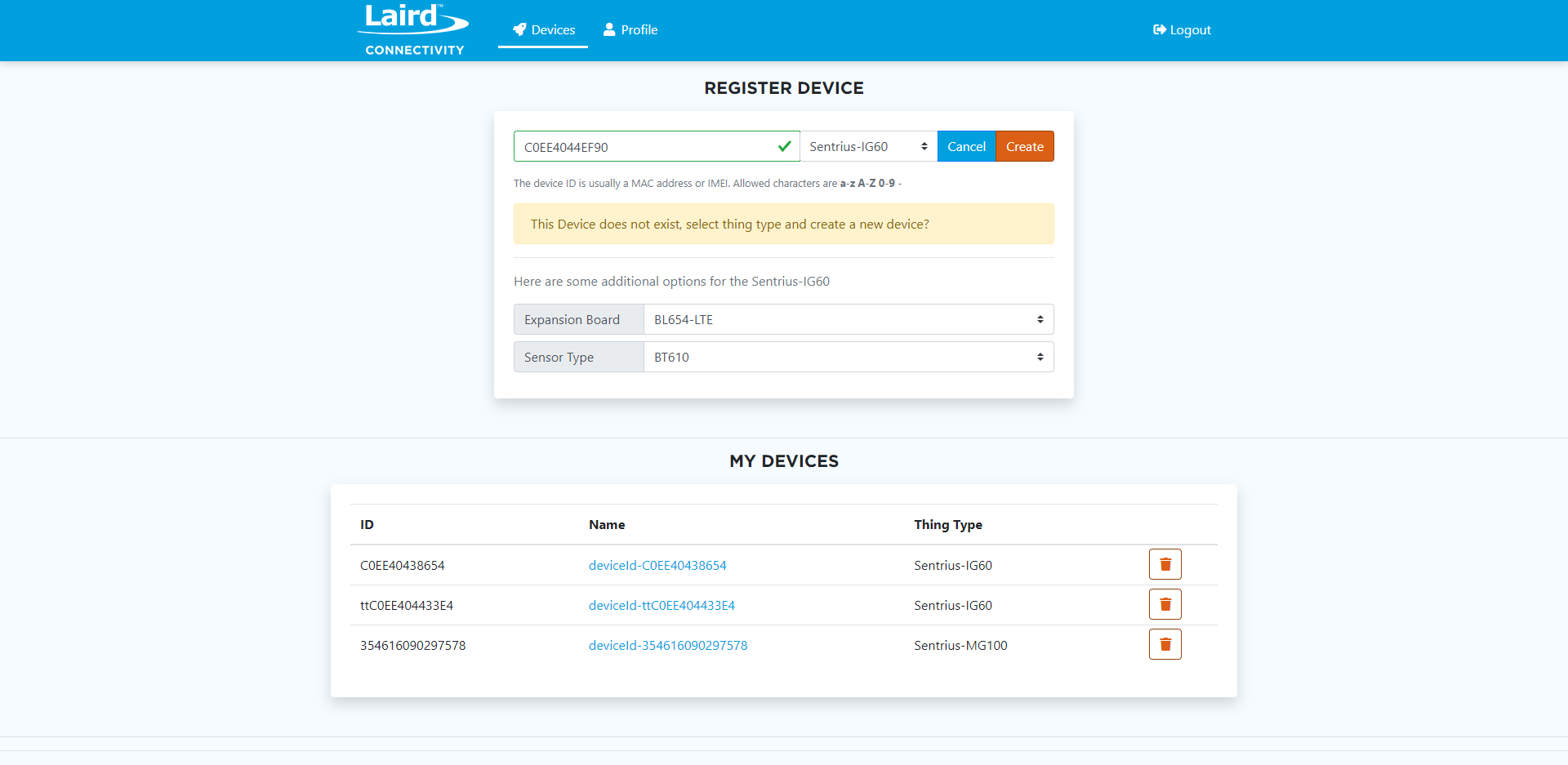Click the Thing Type column header

point(947,525)
